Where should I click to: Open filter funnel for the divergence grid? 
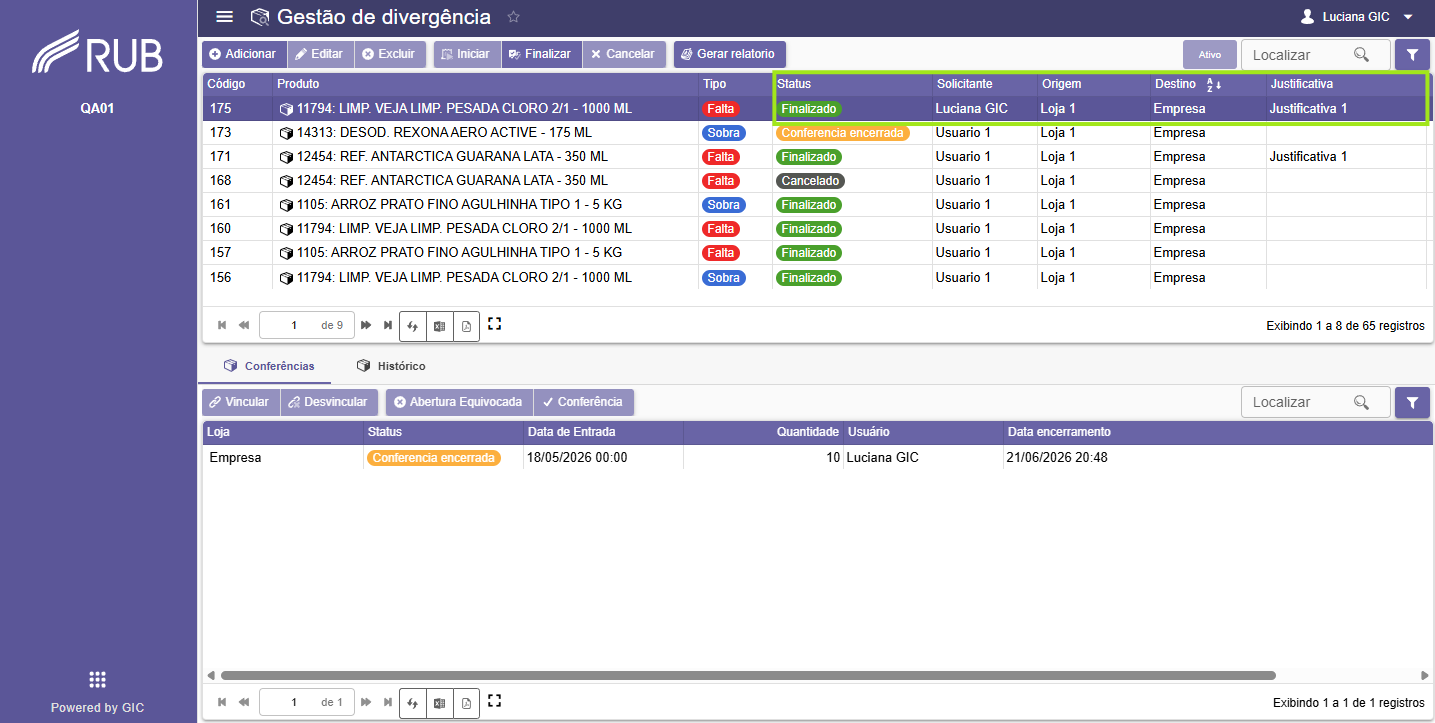click(1412, 54)
